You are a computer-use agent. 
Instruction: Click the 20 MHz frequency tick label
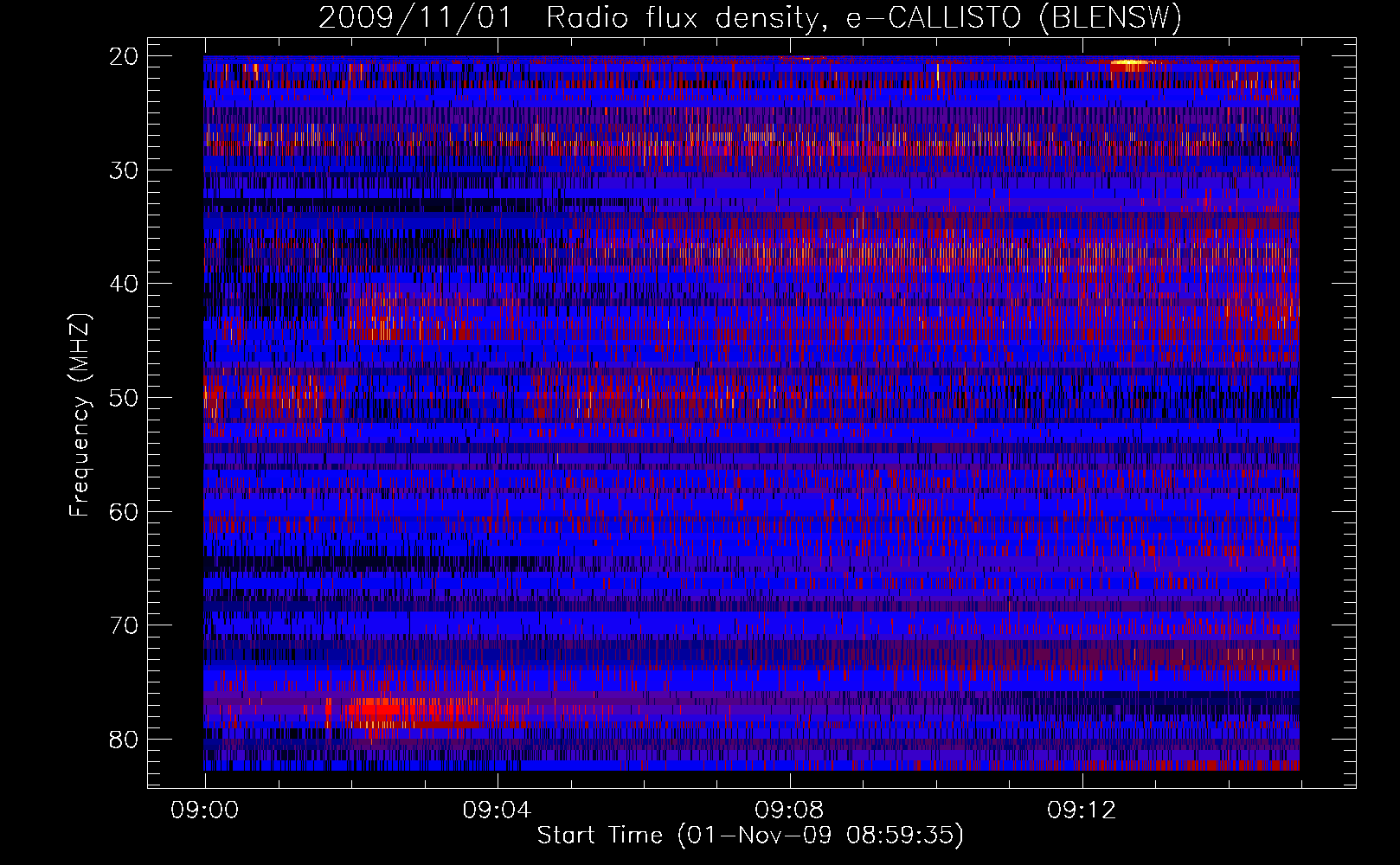coord(124,56)
